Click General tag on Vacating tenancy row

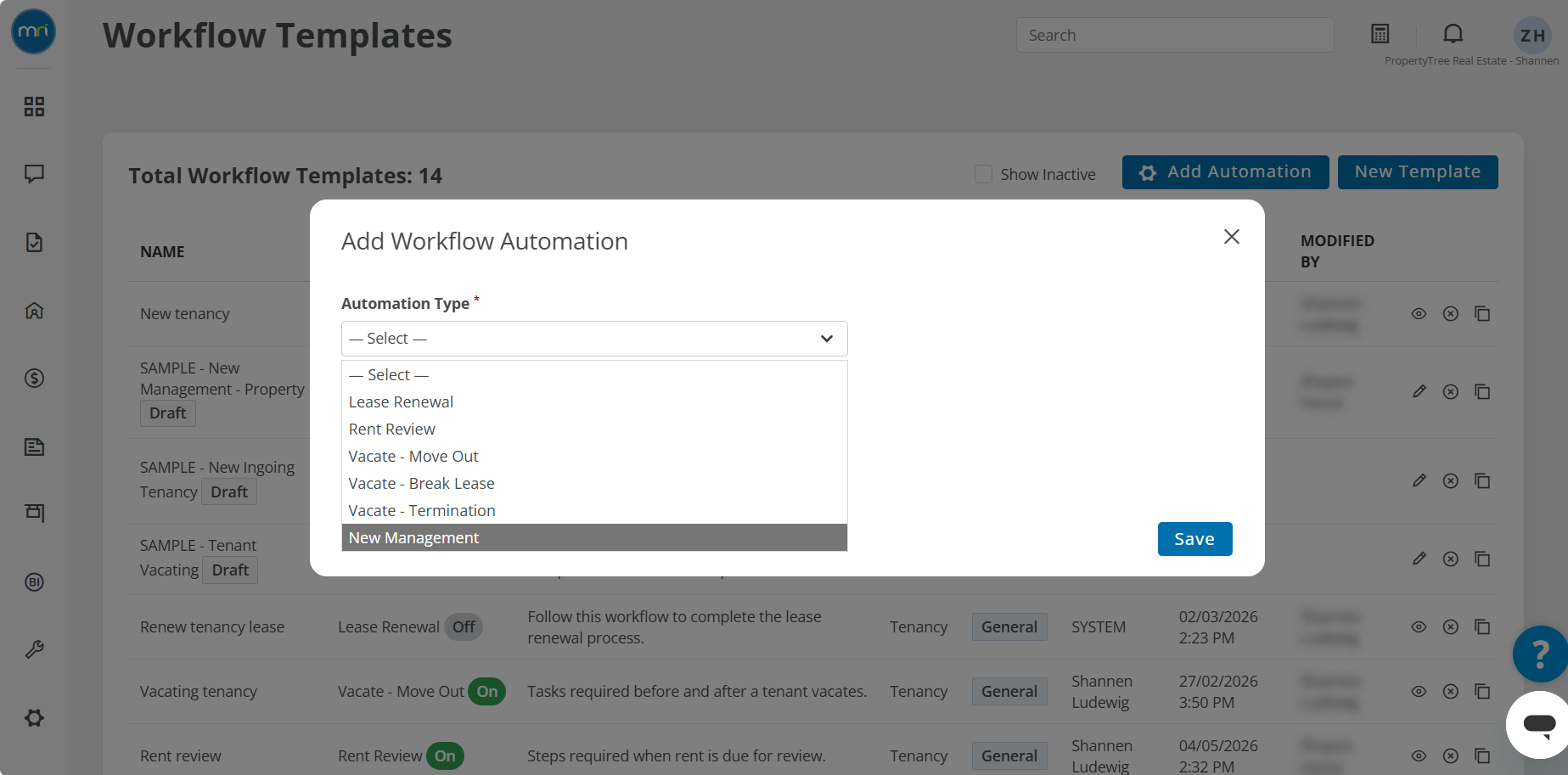tap(1009, 692)
